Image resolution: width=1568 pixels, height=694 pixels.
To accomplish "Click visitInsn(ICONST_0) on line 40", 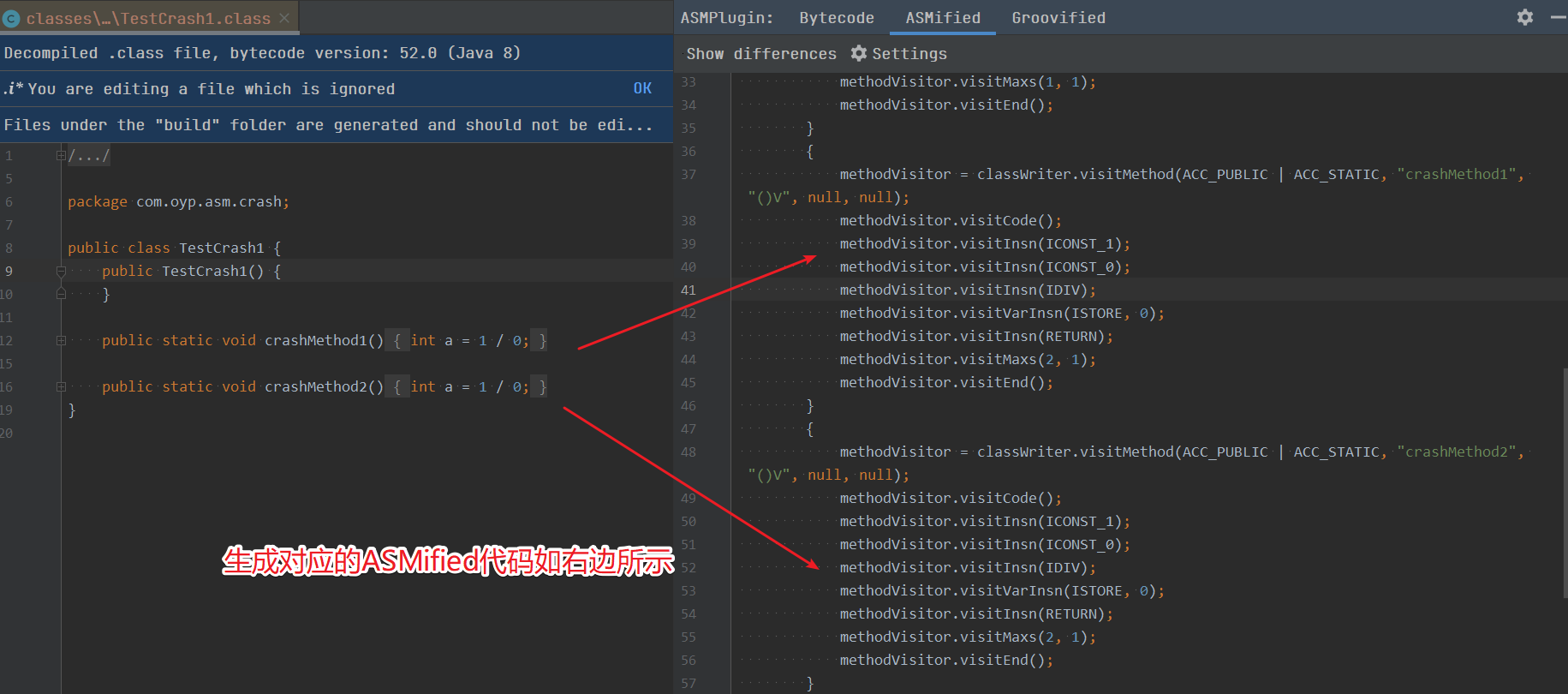I will pos(985,266).
